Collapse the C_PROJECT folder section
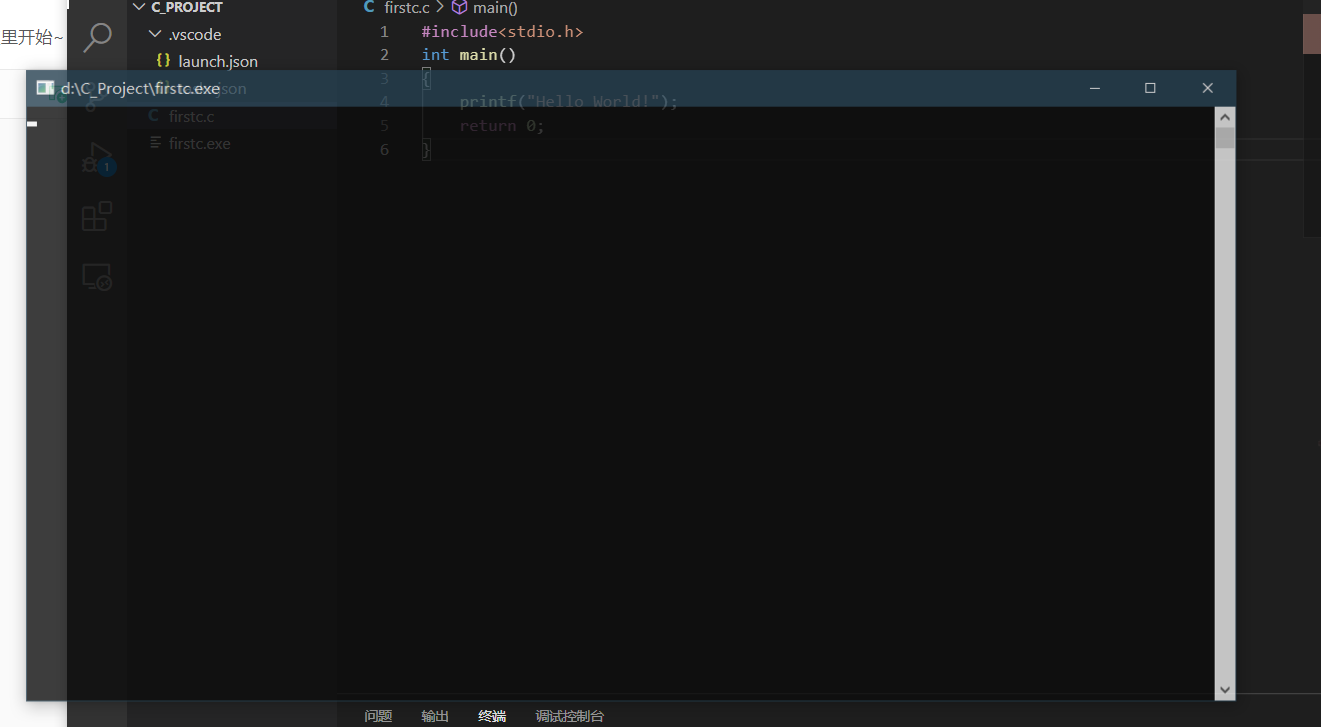1321x727 pixels. pyautogui.click(x=140, y=7)
